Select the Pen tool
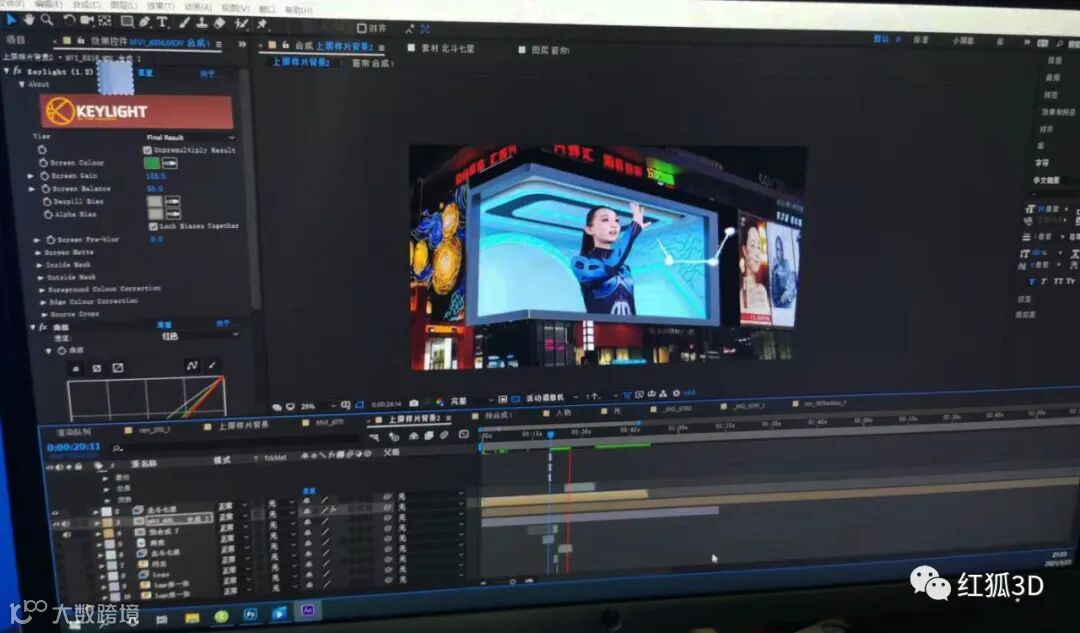This screenshot has width=1080, height=633. point(145,22)
